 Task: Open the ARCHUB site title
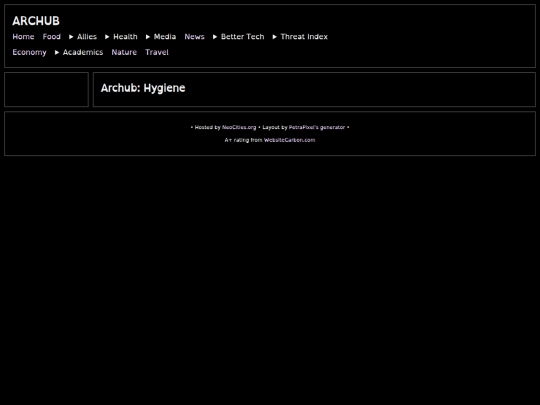coord(36,21)
